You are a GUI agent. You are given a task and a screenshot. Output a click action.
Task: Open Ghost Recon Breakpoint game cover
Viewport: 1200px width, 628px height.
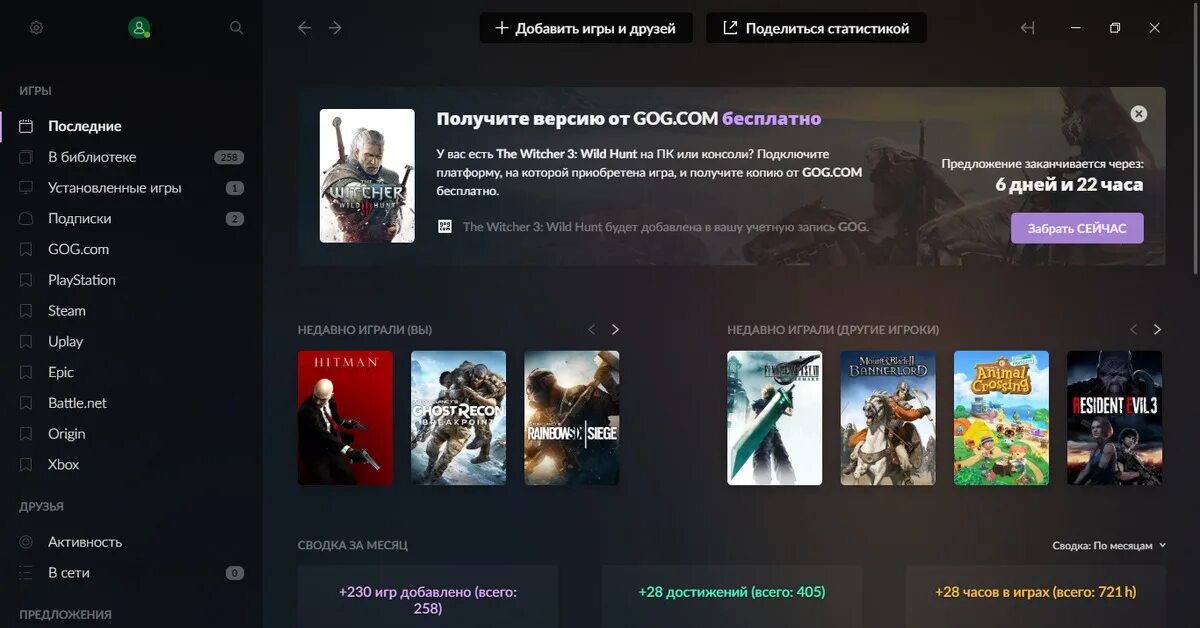[458, 418]
